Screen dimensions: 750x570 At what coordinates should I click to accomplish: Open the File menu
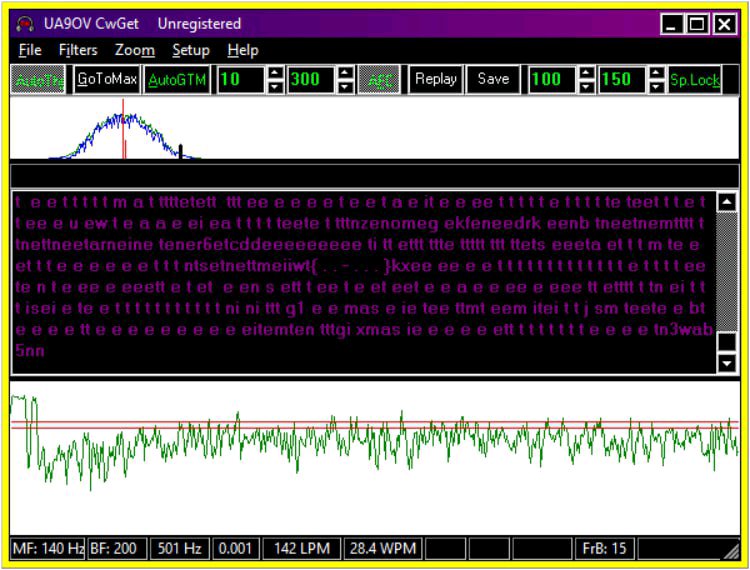pos(30,50)
